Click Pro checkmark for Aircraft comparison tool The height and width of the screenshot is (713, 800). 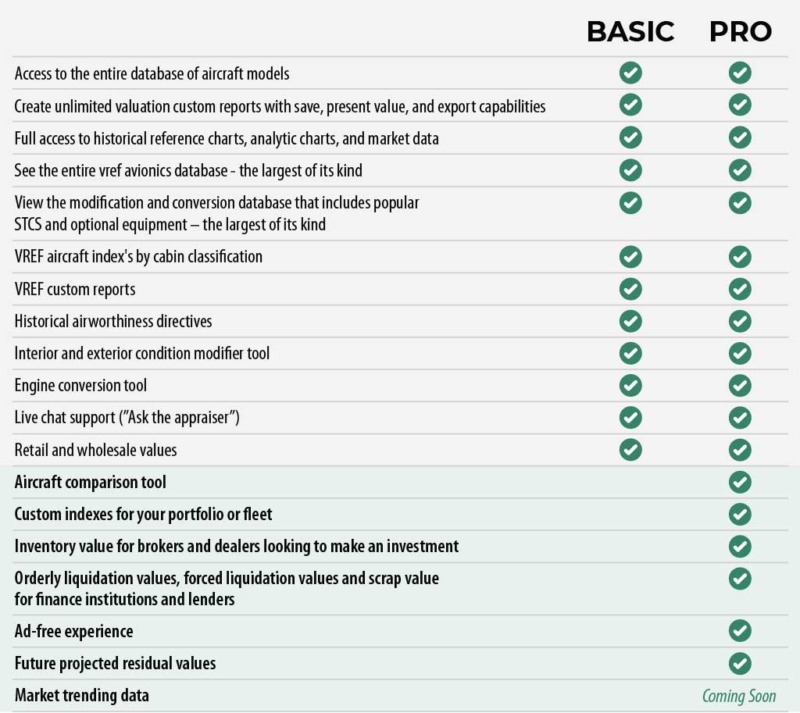(x=740, y=482)
